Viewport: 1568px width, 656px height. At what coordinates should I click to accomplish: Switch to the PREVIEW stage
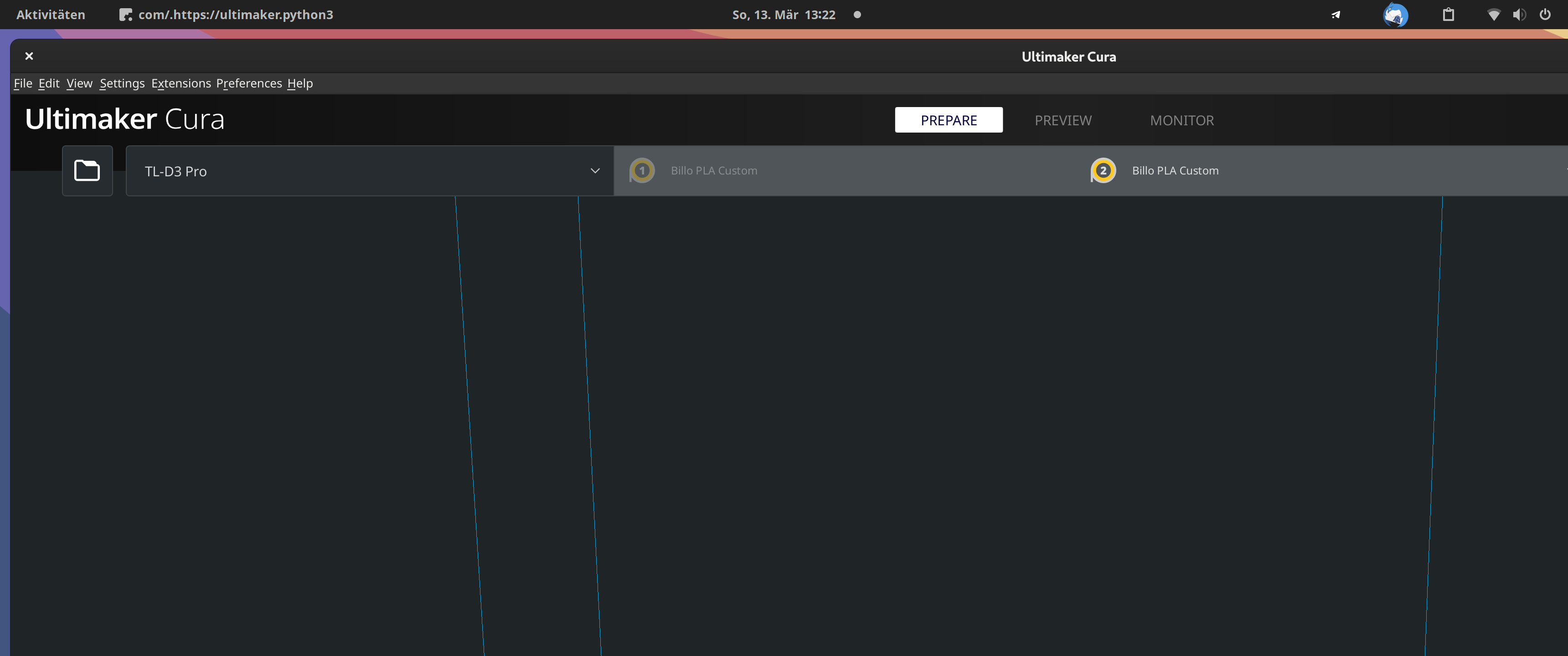coord(1063,120)
